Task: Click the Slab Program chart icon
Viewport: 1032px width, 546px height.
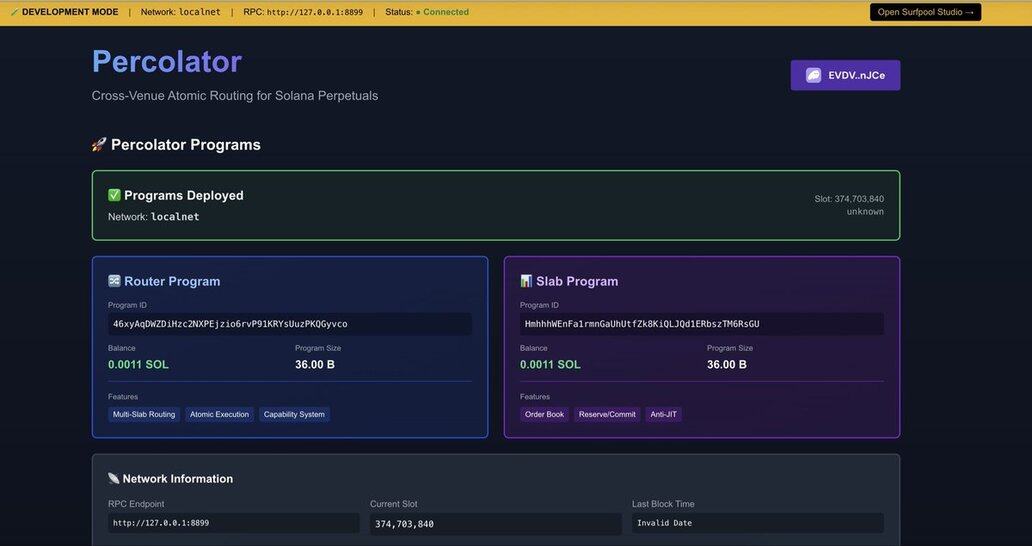Action: (x=526, y=281)
